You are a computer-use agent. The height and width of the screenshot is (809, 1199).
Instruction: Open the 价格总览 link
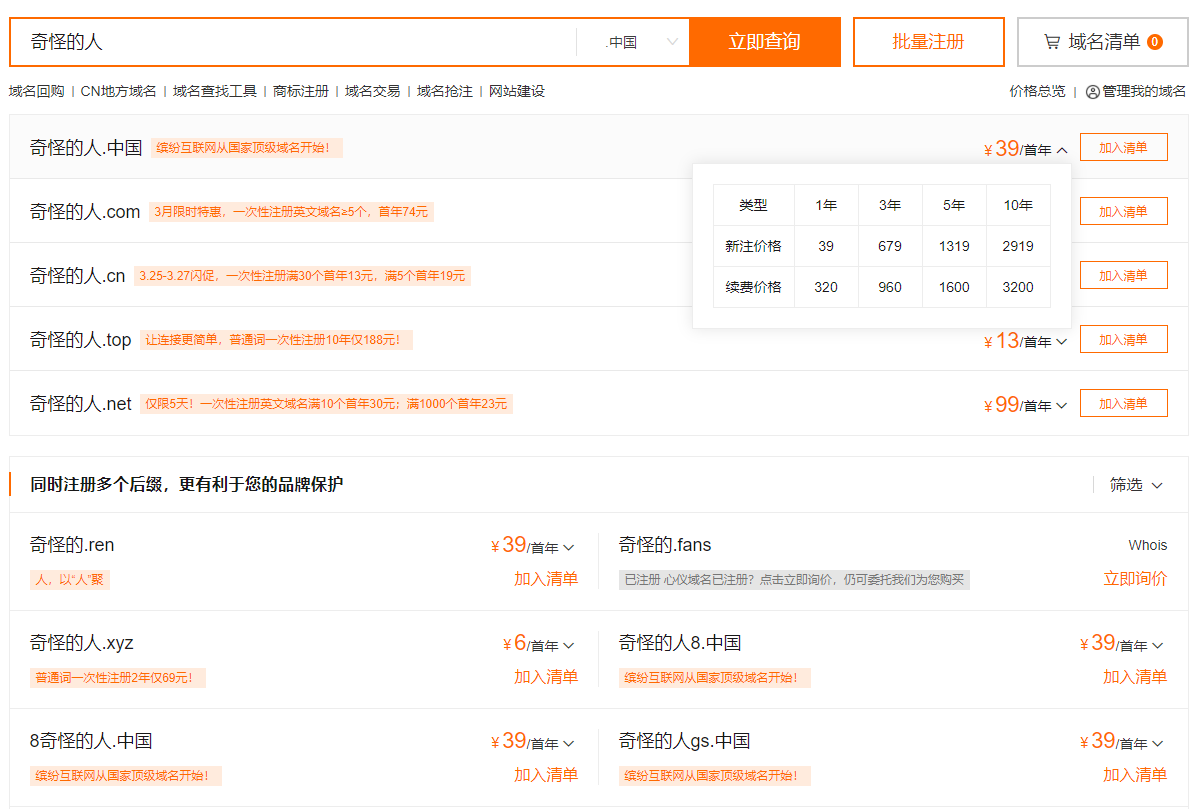coord(1037,91)
